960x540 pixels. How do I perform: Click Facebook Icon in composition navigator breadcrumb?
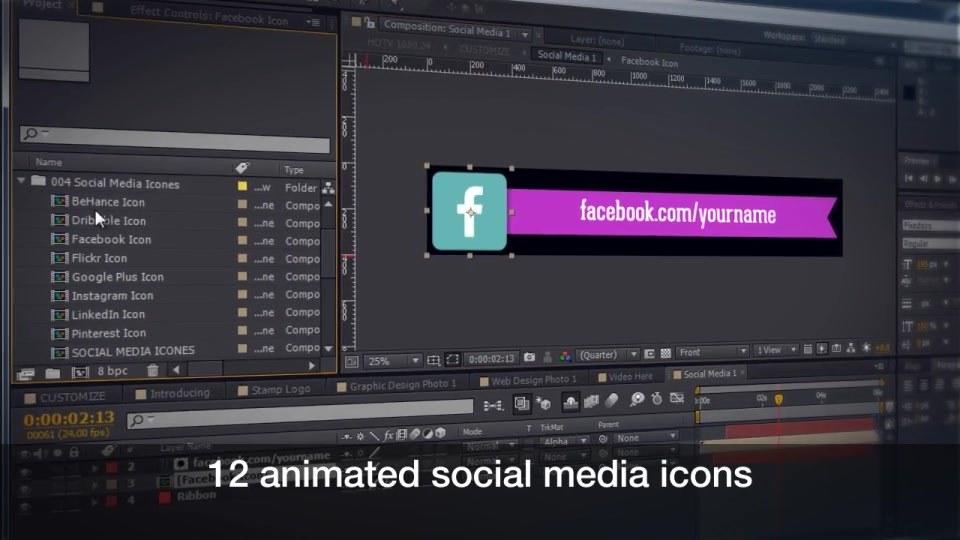click(x=649, y=62)
